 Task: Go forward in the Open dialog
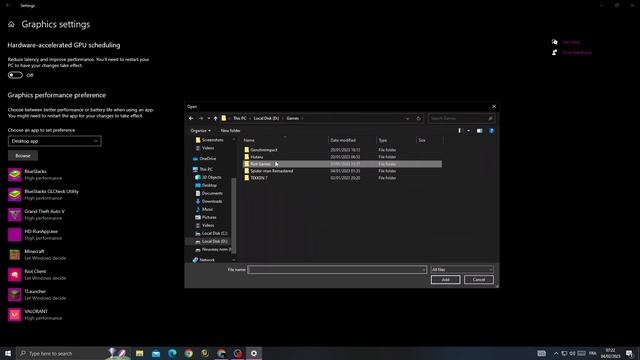pos(200,118)
